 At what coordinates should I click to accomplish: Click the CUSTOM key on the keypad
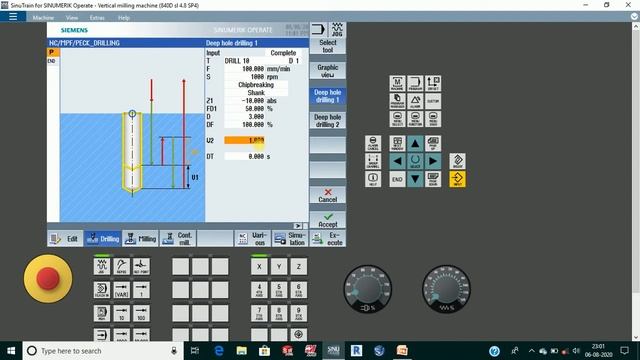point(433,101)
